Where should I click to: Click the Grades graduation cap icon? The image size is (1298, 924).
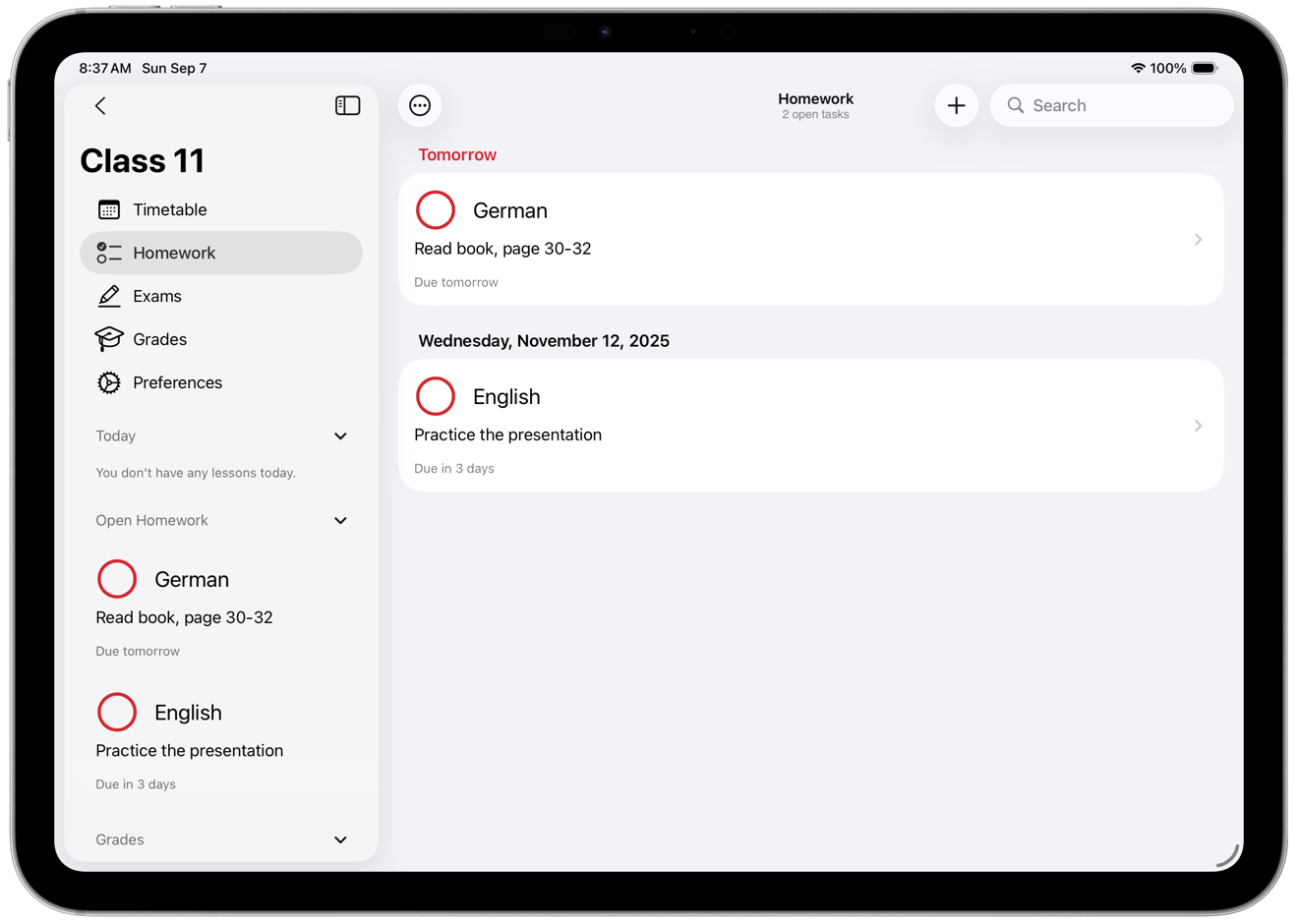point(109,339)
